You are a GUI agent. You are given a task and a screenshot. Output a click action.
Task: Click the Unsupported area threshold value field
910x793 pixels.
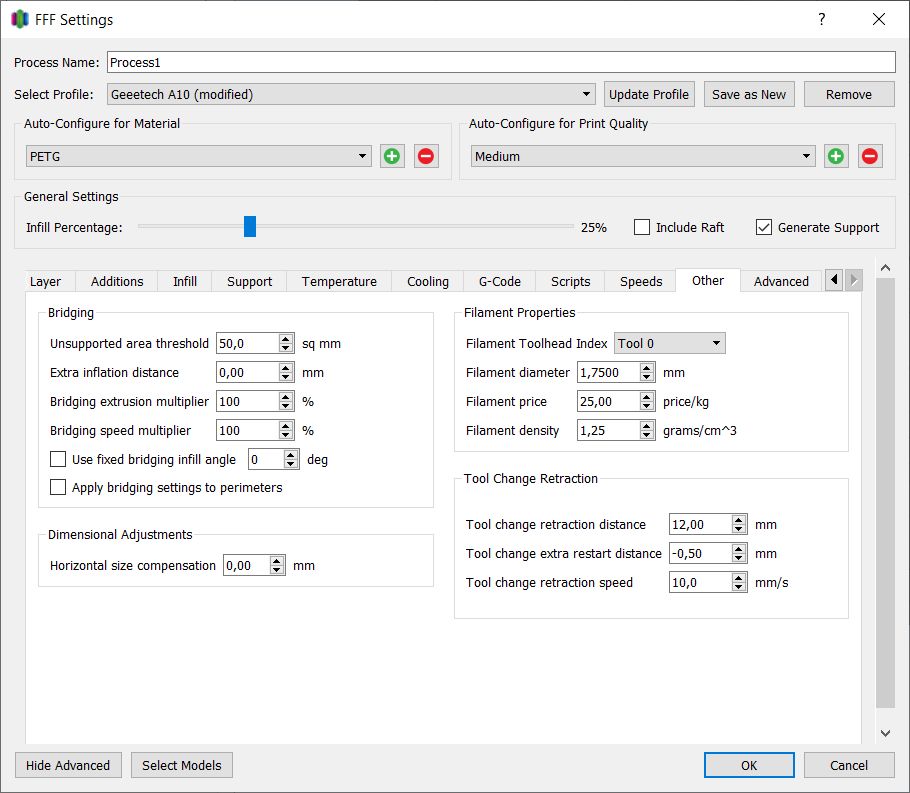click(x=248, y=343)
